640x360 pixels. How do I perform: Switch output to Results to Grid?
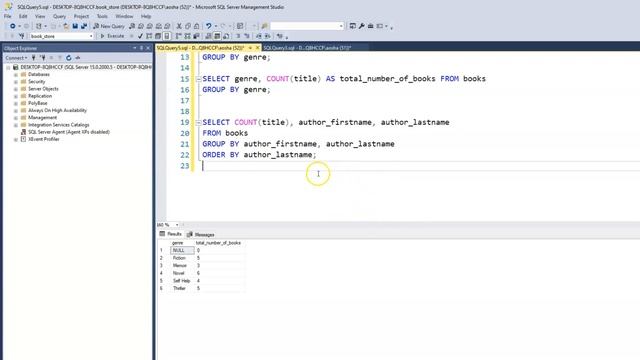pyautogui.click(x=217, y=36)
